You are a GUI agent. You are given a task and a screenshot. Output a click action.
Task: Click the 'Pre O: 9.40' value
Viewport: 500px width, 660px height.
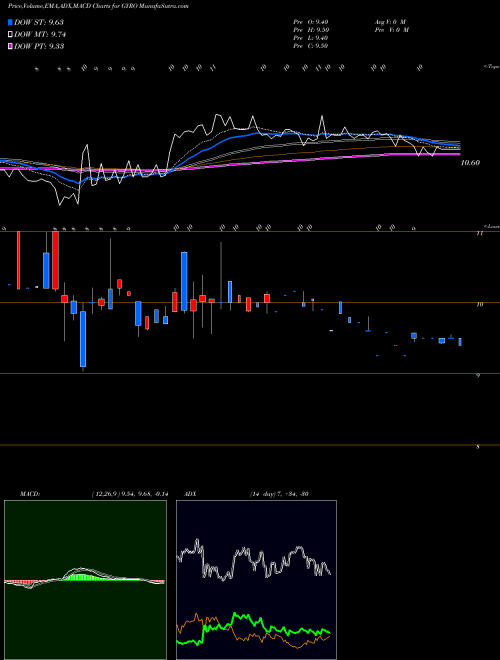point(311,22)
